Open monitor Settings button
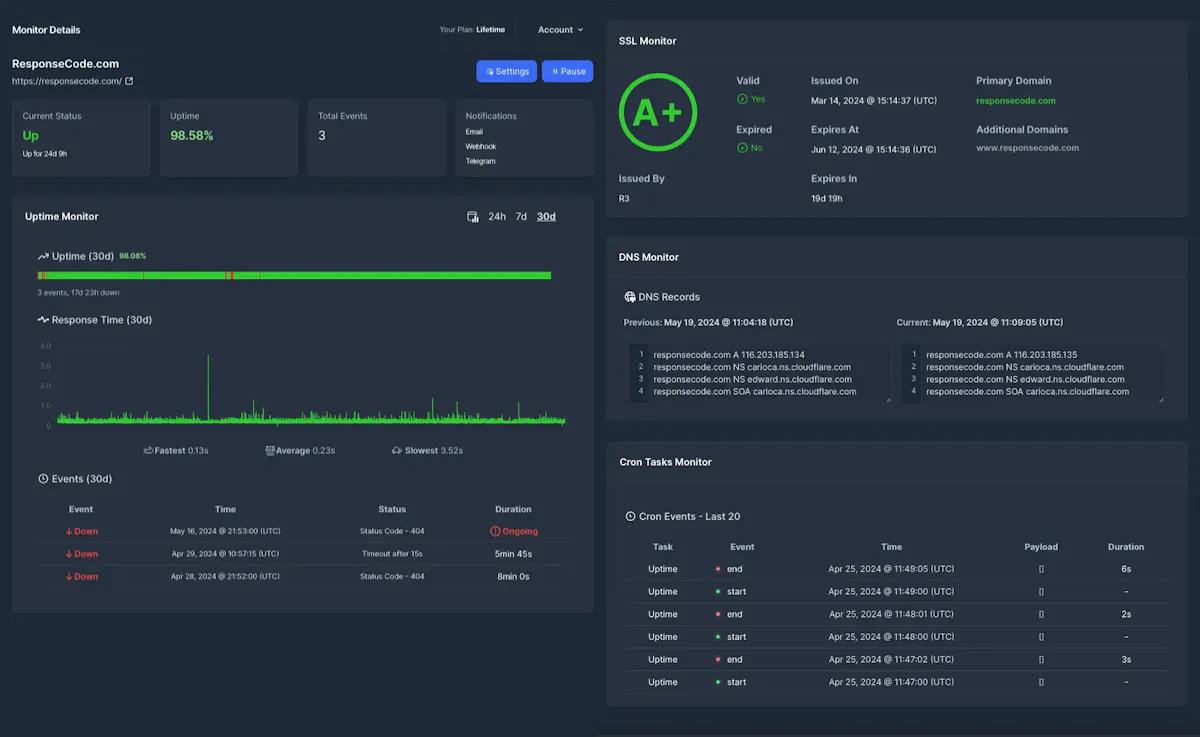 [x=506, y=72]
